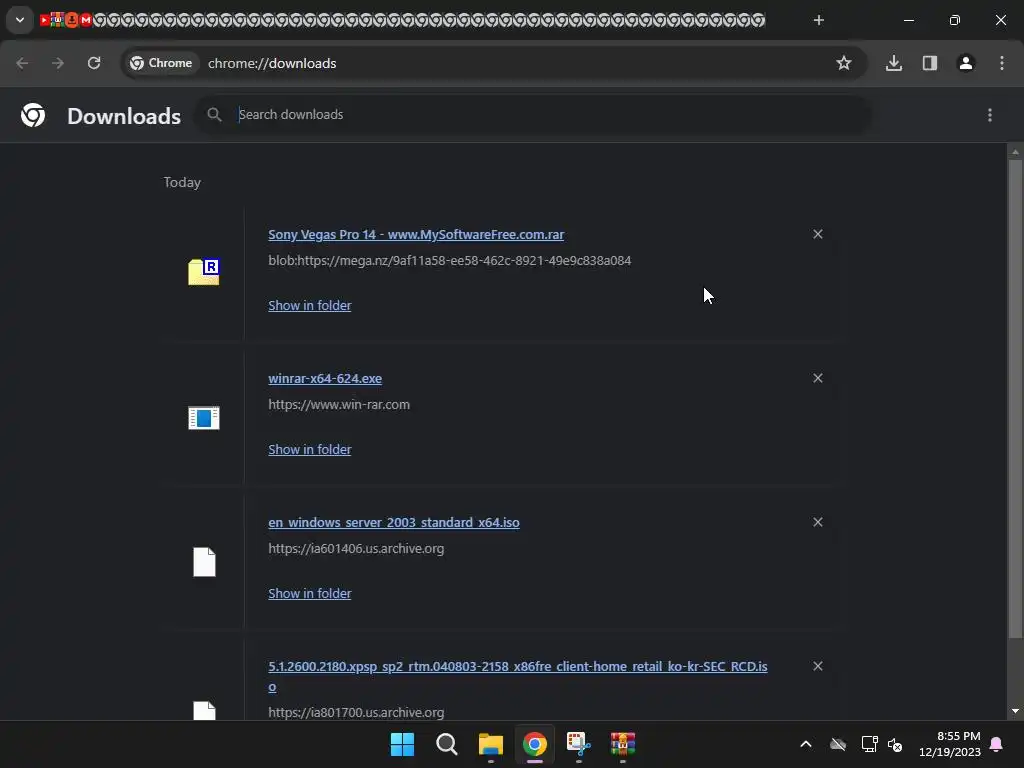This screenshot has height=768, width=1024.
Task: Remove Sony Vegas Pro download from list
Action: (818, 234)
